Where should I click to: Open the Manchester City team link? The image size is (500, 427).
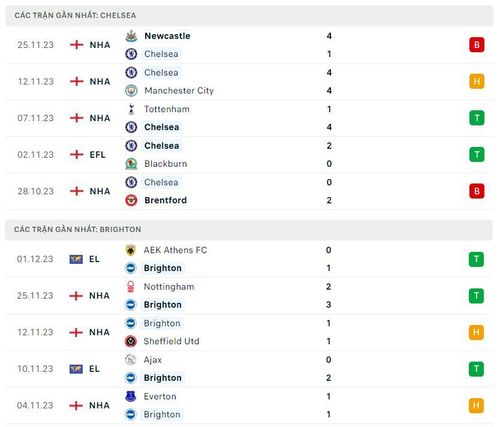tap(179, 91)
